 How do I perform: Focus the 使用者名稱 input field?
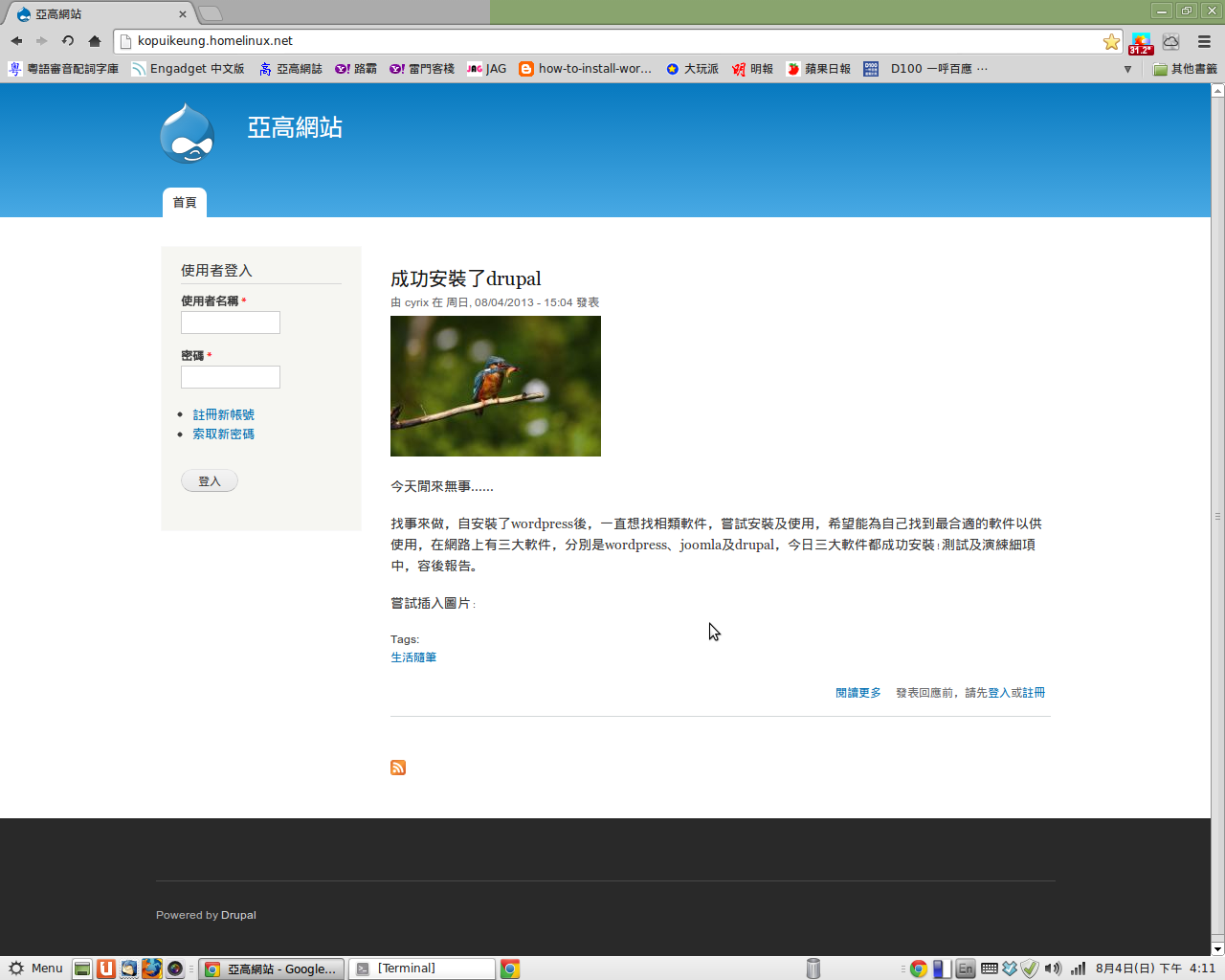(231, 323)
